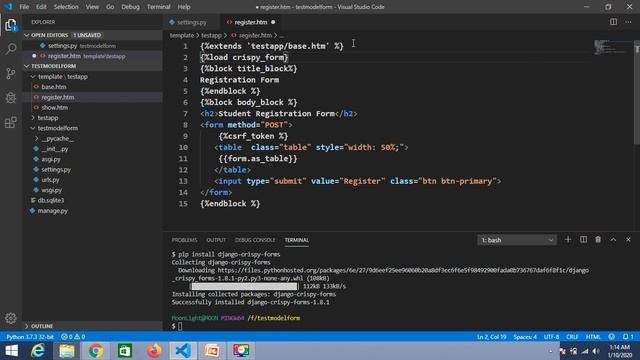Collapse the template \ testapp folder
640x360 pixels.
point(33,76)
